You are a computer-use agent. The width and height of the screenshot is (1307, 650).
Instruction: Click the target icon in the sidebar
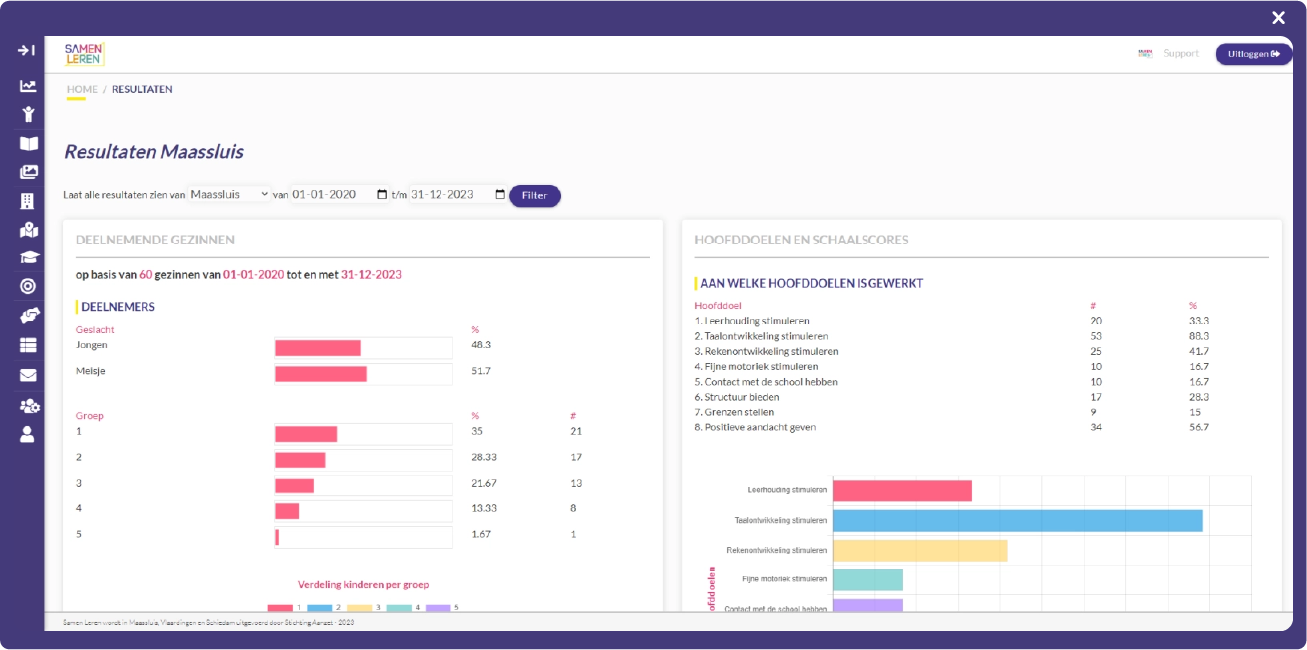pyautogui.click(x=29, y=286)
